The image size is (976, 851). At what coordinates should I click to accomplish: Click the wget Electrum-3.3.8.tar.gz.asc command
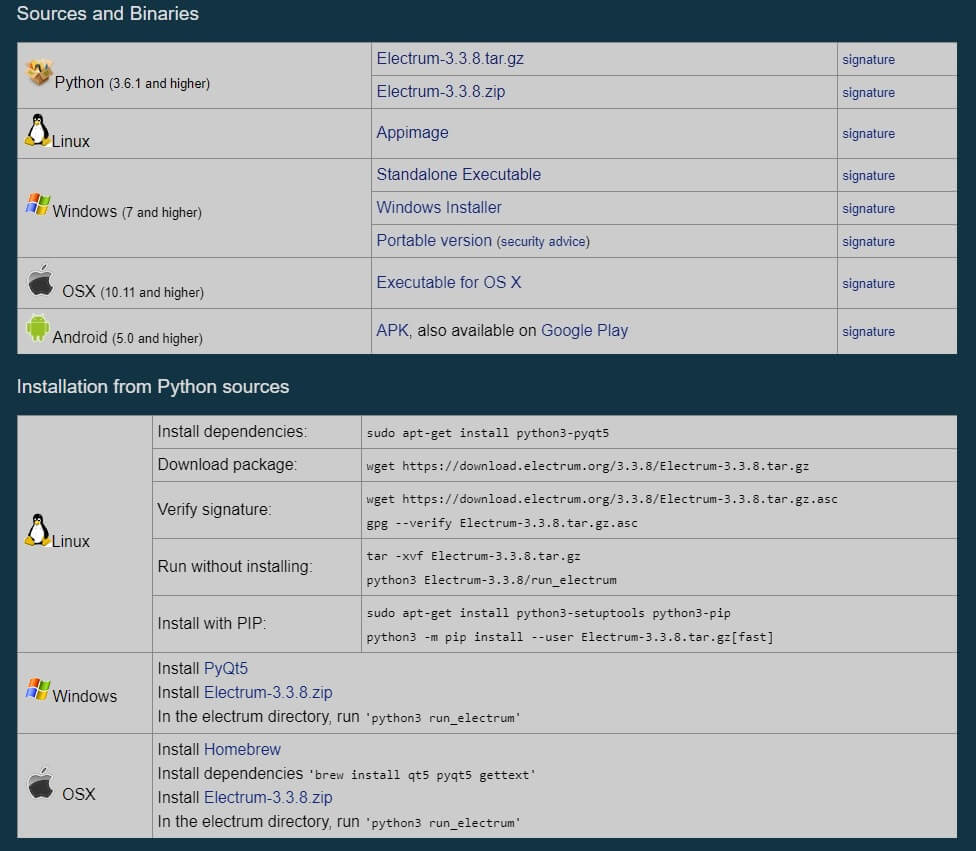[x=602, y=499]
